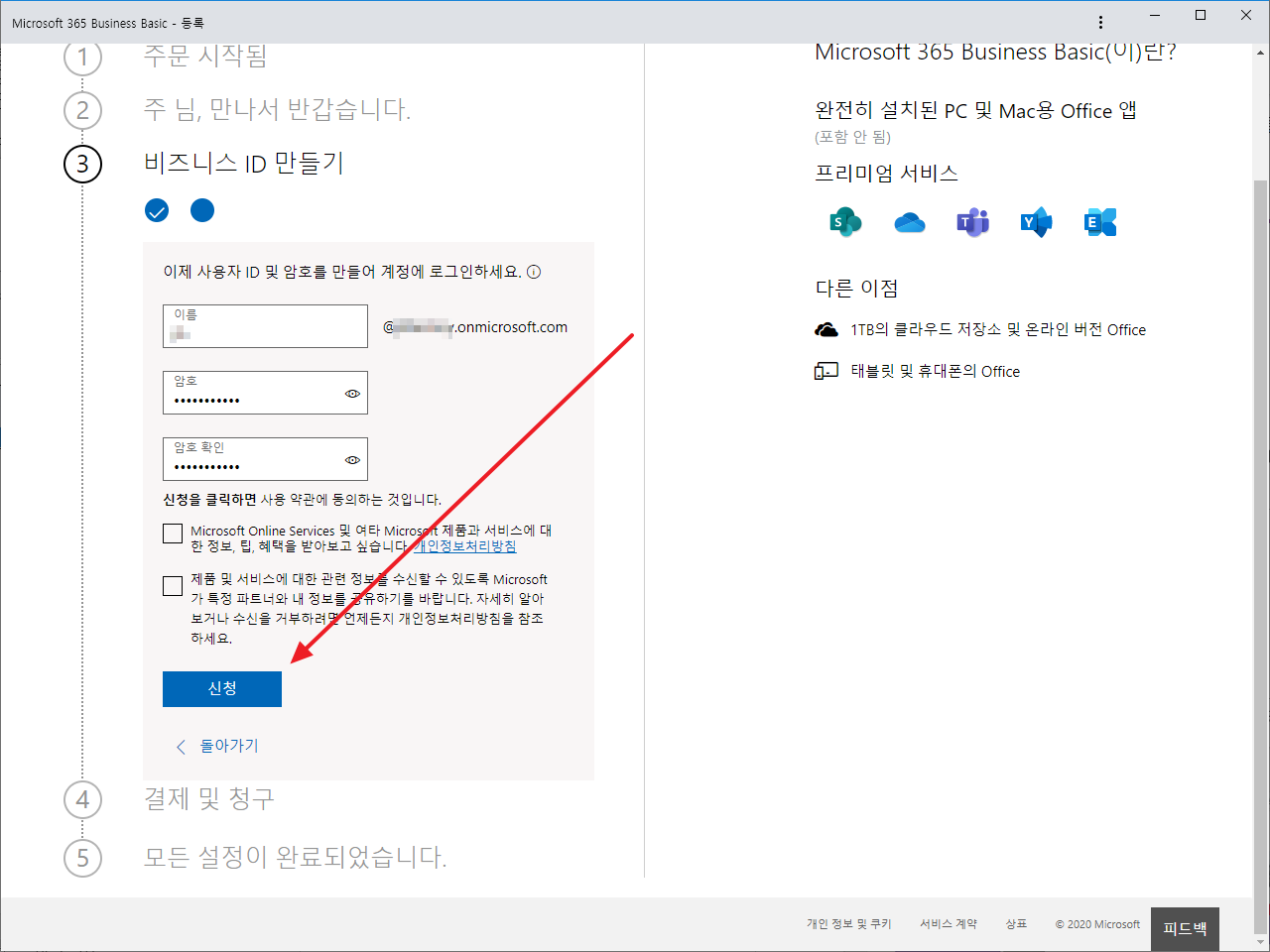Open 서비스 계약 footer link
Image resolution: width=1270 pixels, height=952 pixels.
(x=949, y=924)
